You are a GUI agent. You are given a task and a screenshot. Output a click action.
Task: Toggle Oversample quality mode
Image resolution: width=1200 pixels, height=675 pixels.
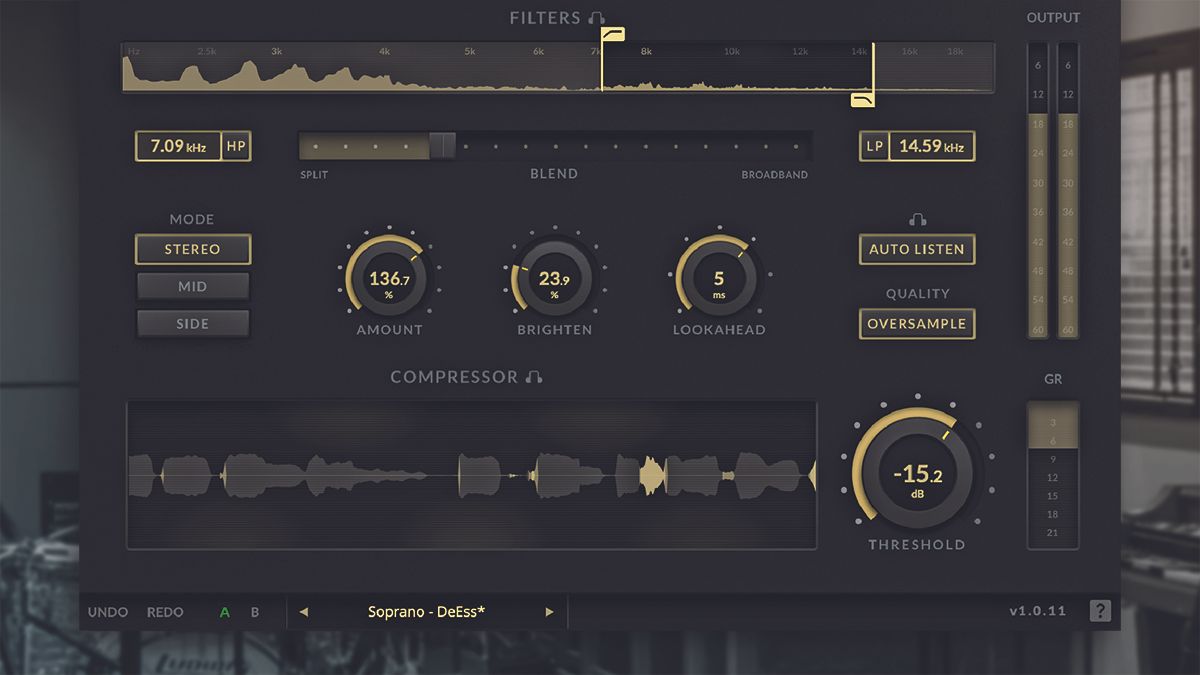click(x=916, y=323)
